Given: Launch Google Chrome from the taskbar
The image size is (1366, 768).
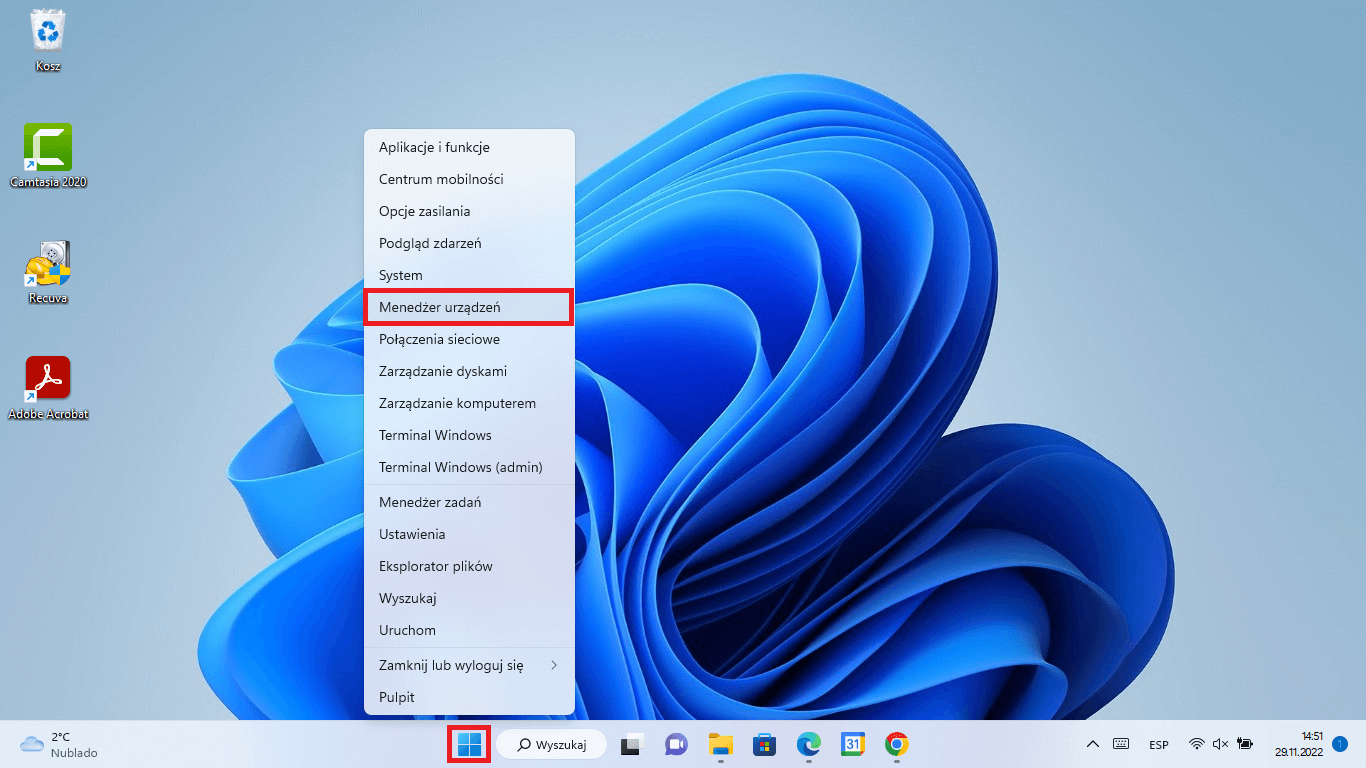Looking at the screenshot, I should point(897,744).
